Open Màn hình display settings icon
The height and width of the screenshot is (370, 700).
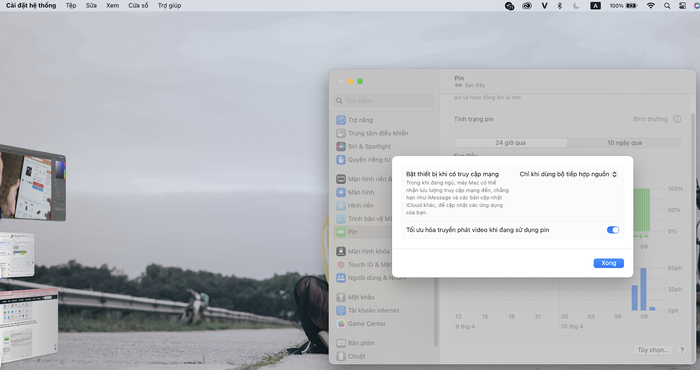(341, 192)
